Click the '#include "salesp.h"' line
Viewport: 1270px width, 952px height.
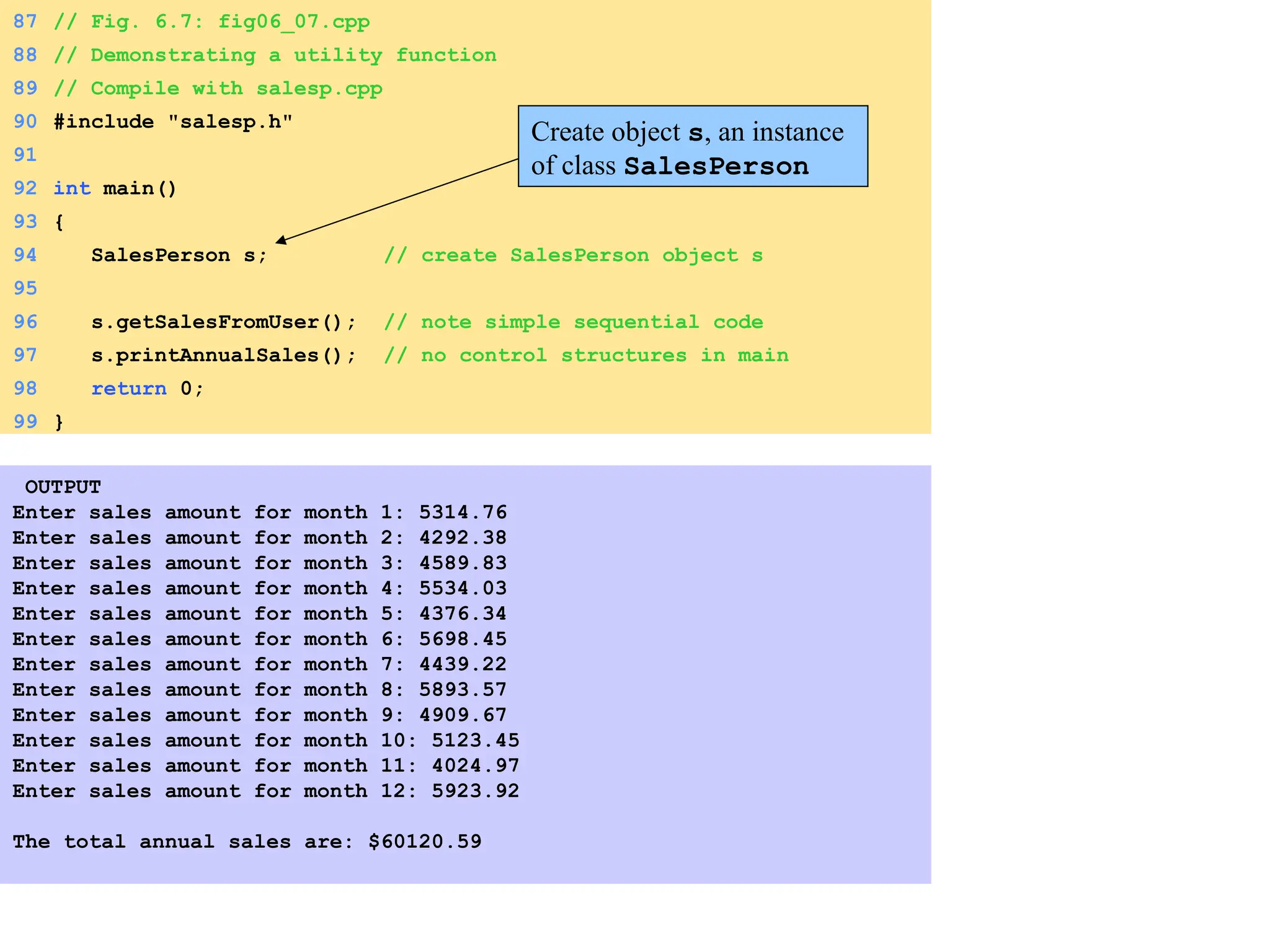(x=172, y=121)
